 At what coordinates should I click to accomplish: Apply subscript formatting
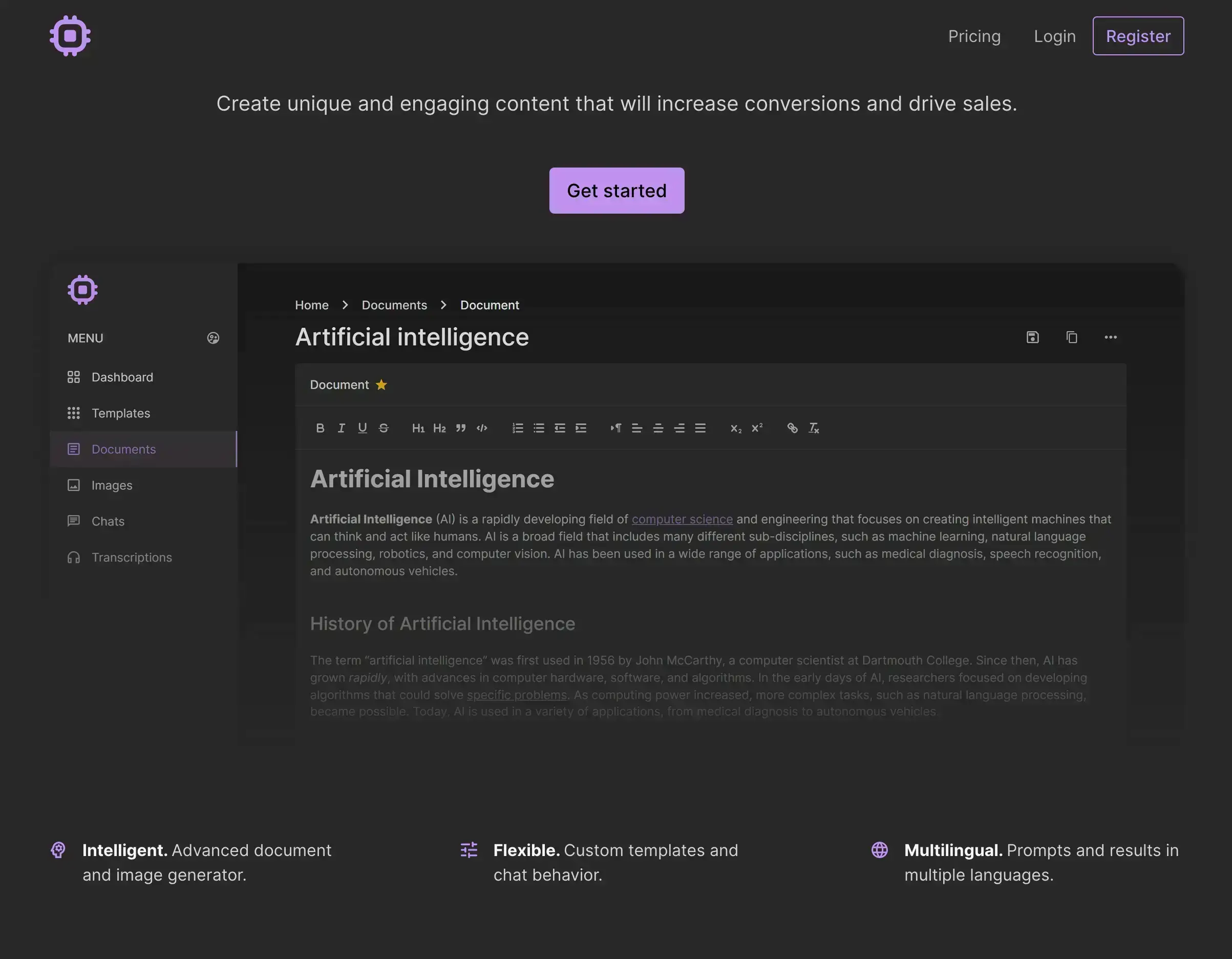(x=736, y=428)
